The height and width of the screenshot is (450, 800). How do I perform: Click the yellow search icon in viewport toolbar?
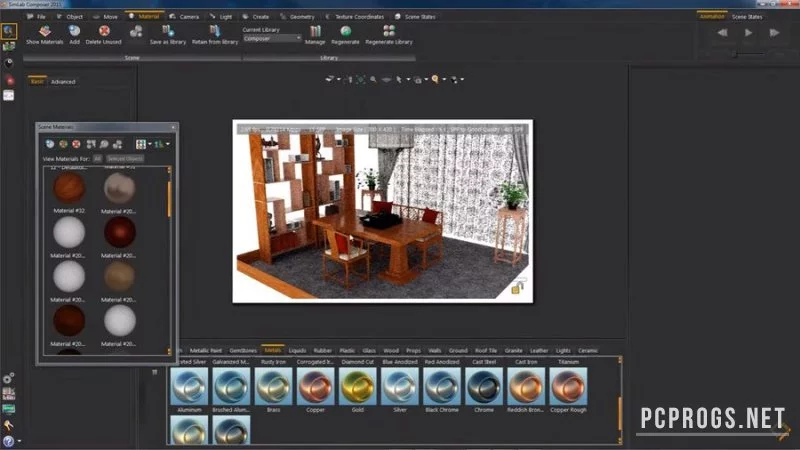(x=435, y=80)
